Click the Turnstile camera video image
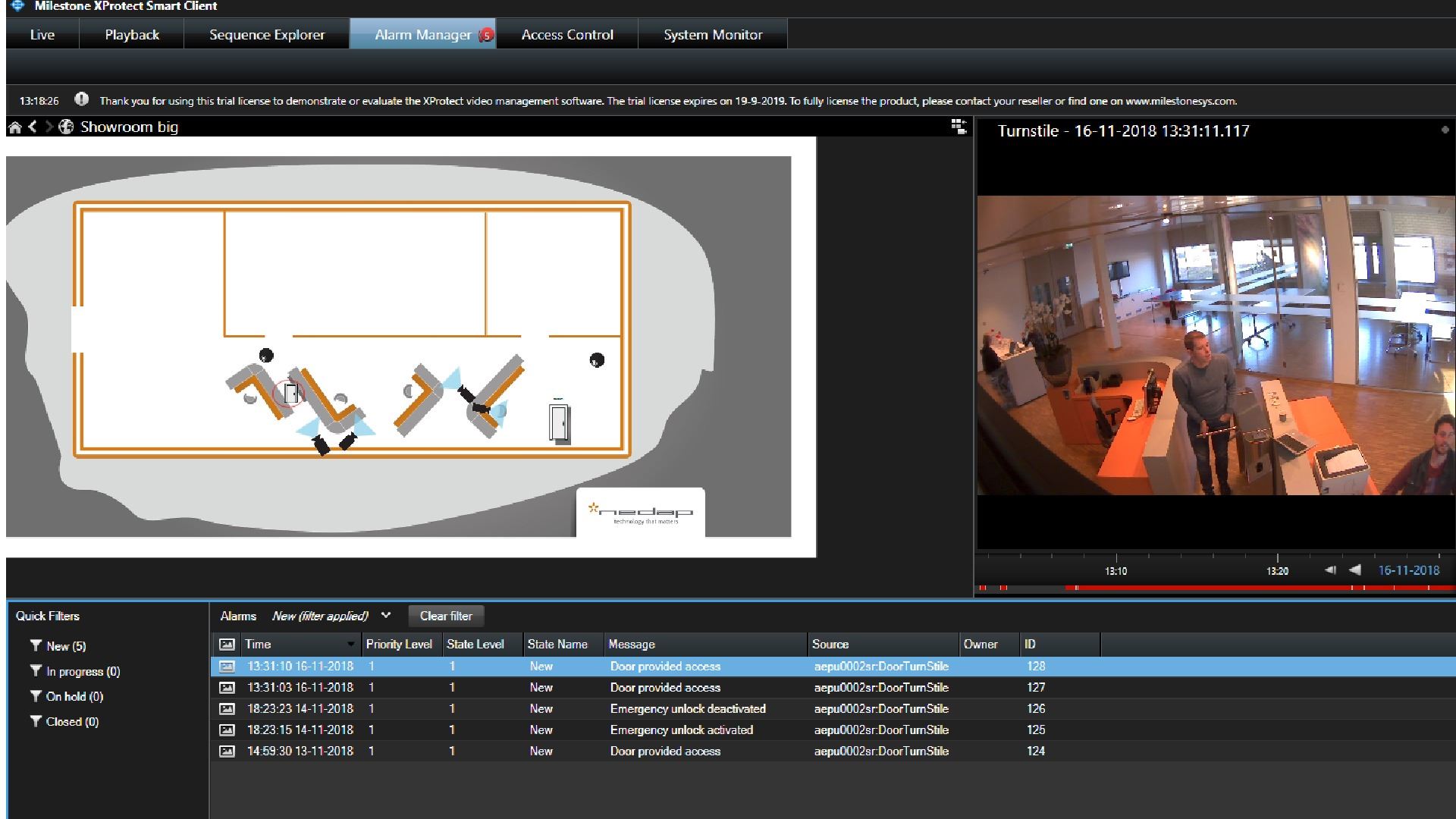The width and height of the screenshot is (1456, 819). pos(1216,346)
